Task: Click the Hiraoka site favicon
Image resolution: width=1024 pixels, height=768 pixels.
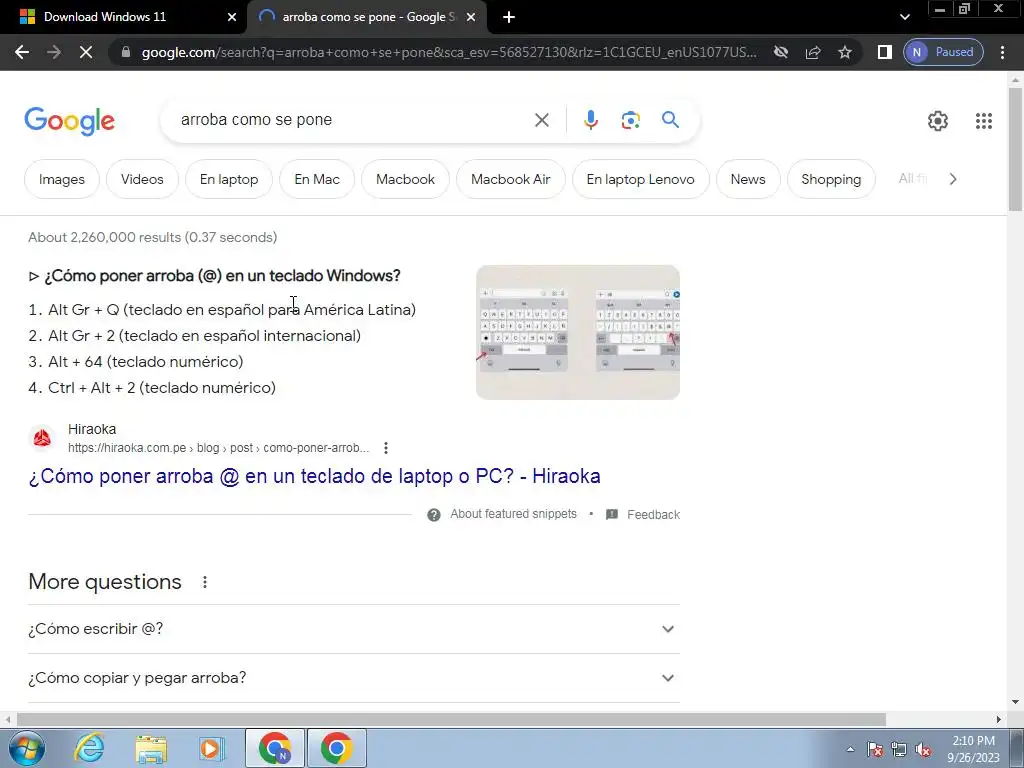Action: [42, 438]
